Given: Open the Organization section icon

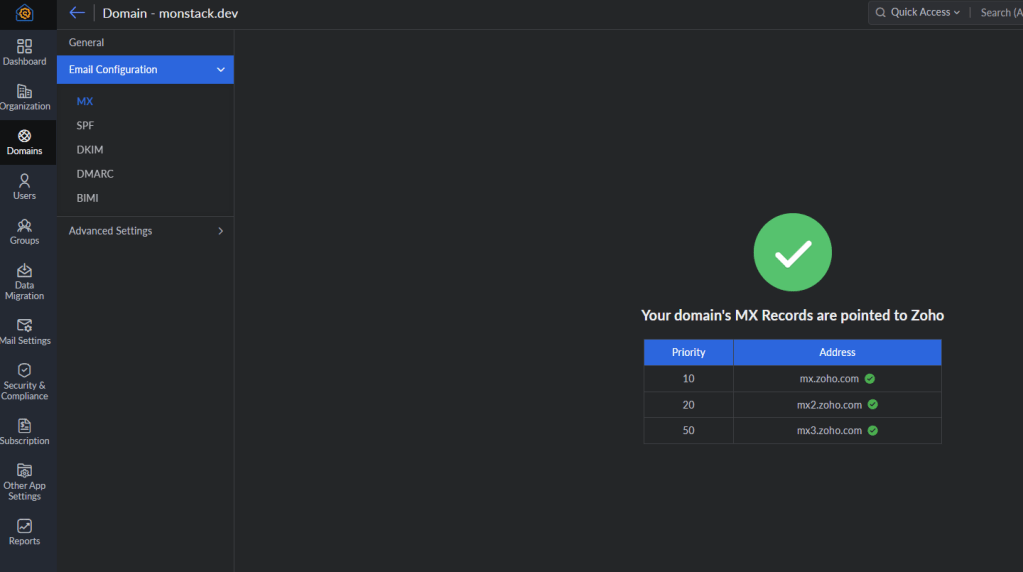Looking at the screenshot, I should (25, 92).
